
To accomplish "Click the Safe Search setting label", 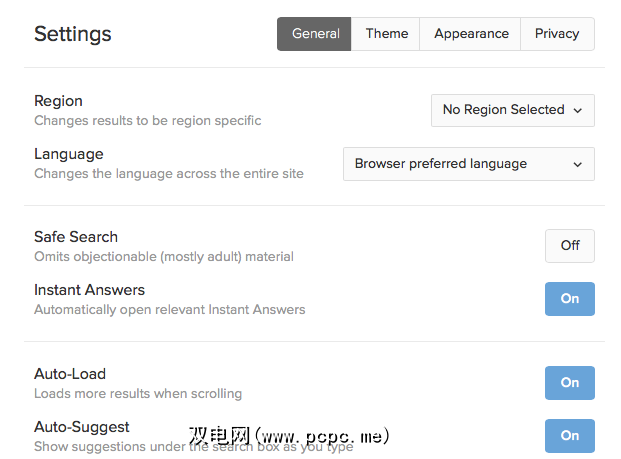I will click(x=76, y=237).
